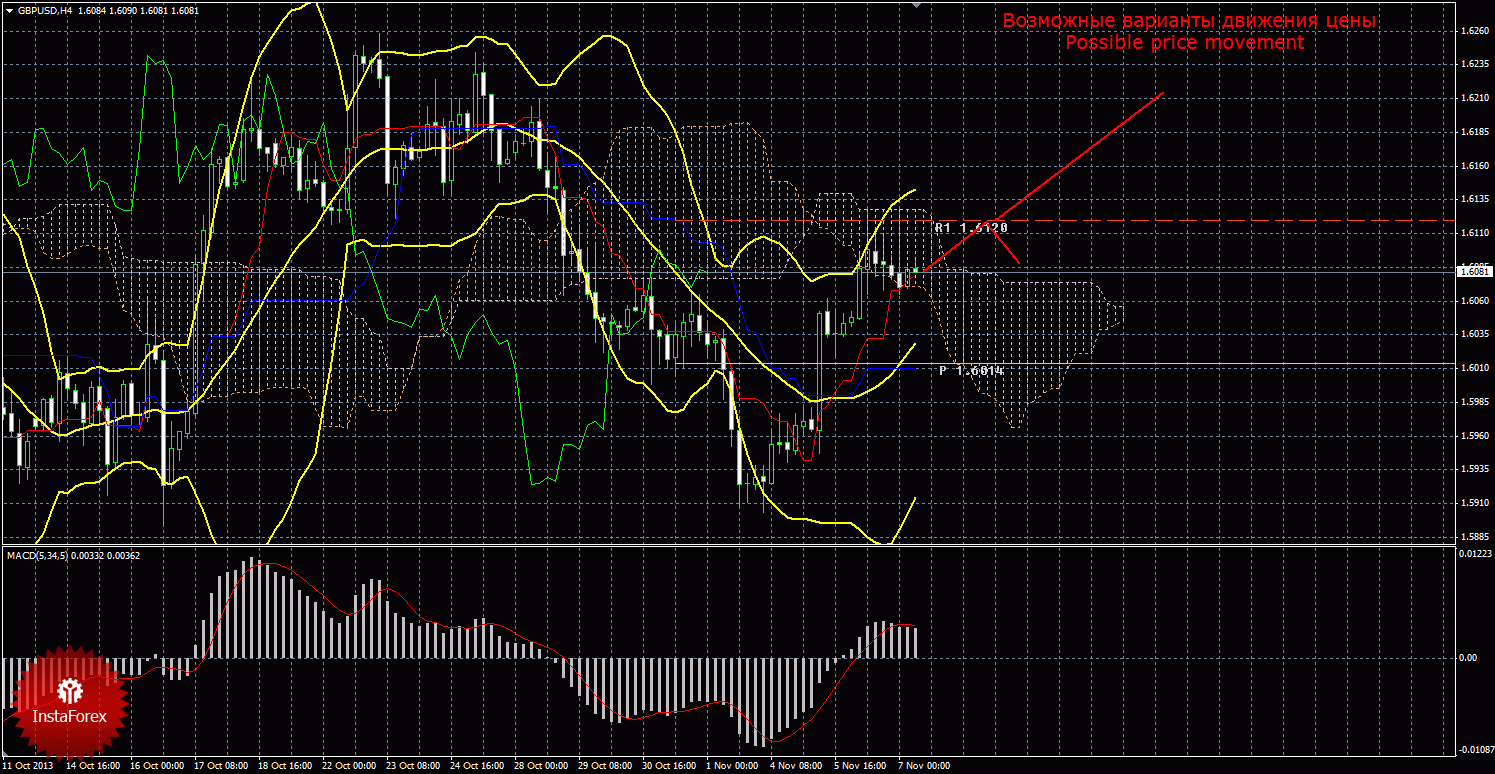The width and height of the screenshot is (1495, 774).
Task: Click the 14 Oct 16:00 time label
Action: (92, 766)
